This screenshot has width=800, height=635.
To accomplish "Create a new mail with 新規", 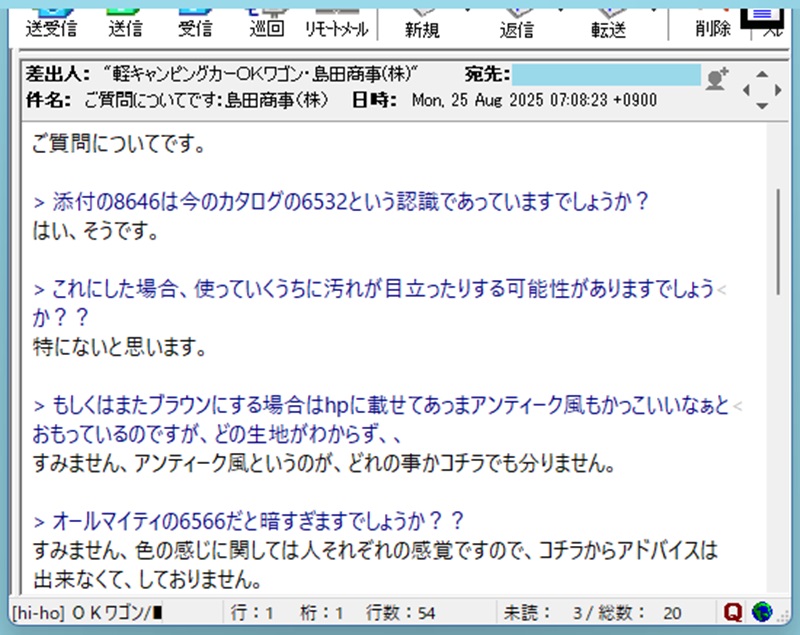I will [x=422, y=23].
